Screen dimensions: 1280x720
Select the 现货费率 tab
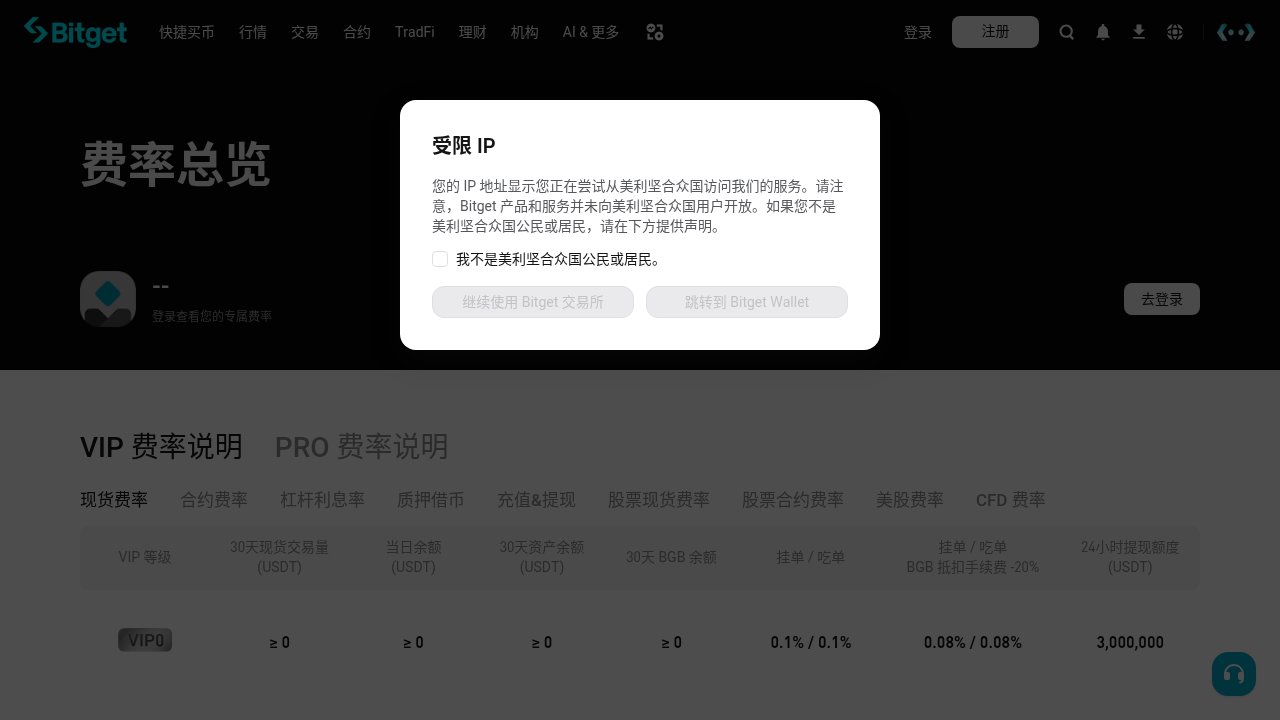(114, 500)
